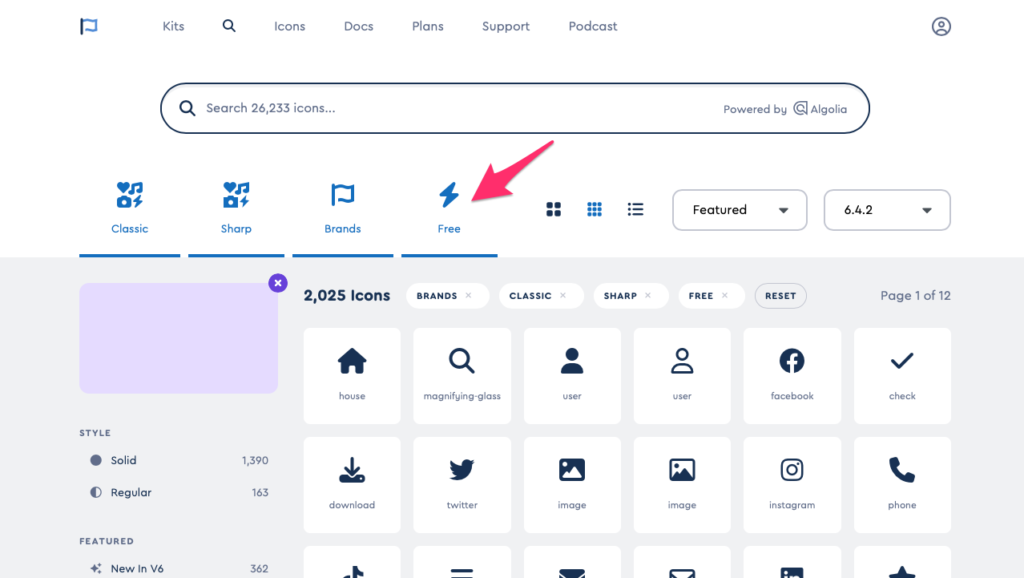Remove the CLASSIC filter chip
The height and width of the screenshot is (578, 1024).
tap(563, 296)
